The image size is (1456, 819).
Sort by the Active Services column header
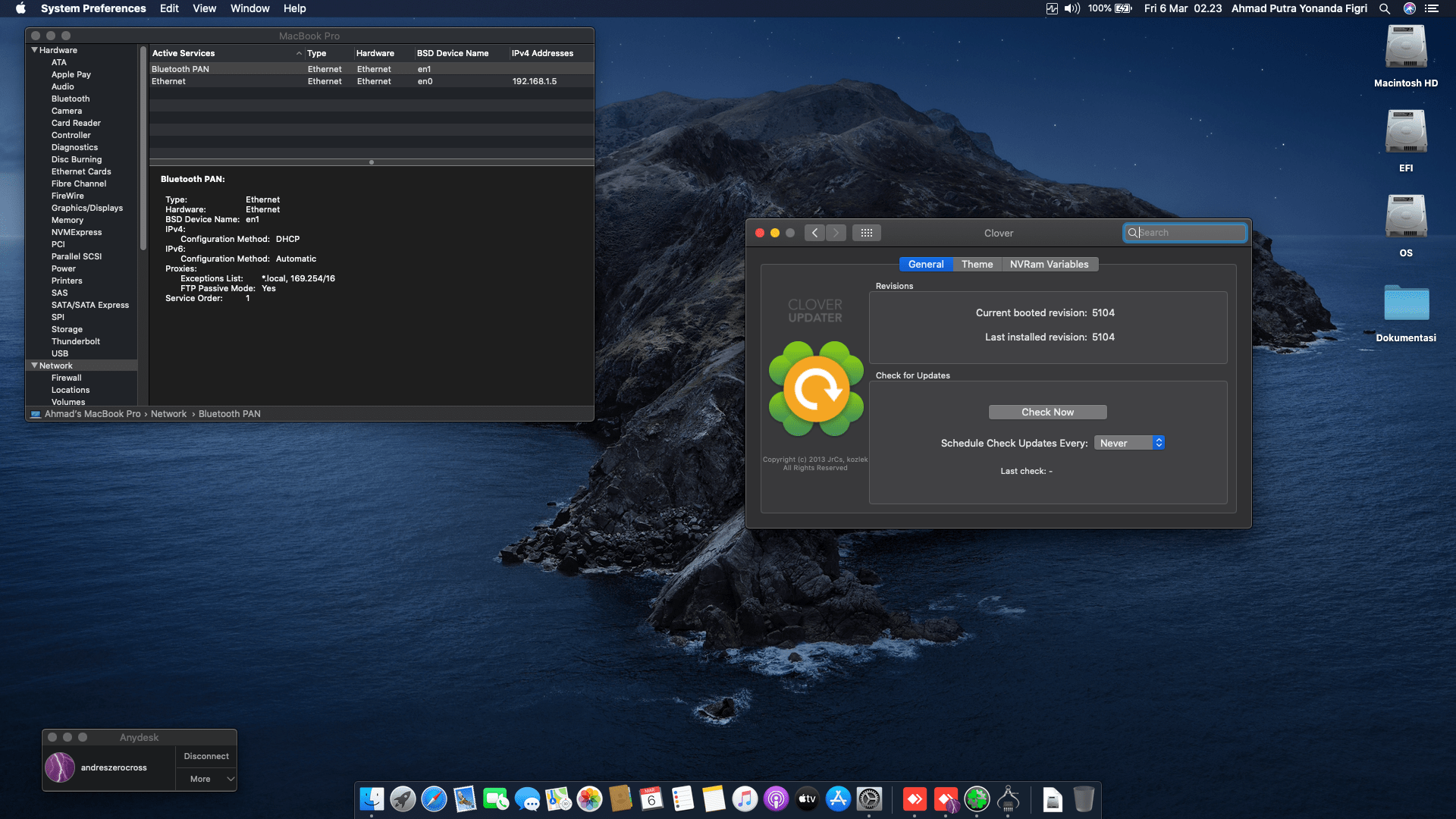pyautogui.click(x=227, y=53)
